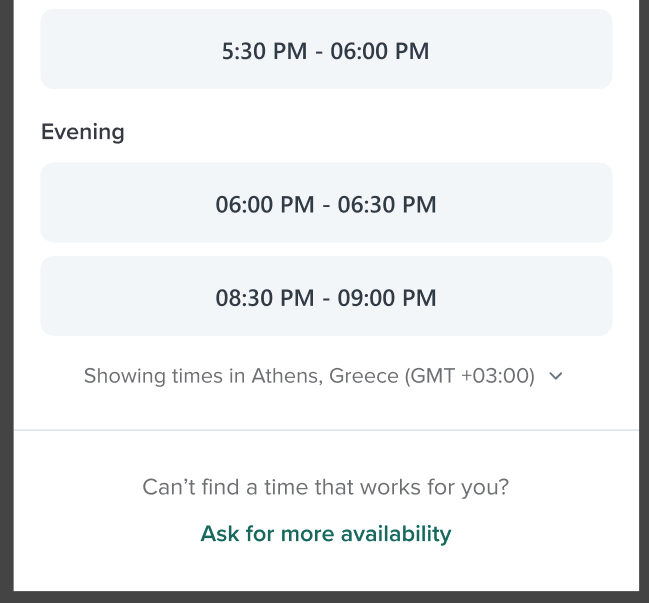Click the dark backdrop below the dialog
Viewport: 649px width, 603px height.
[326, 597]
